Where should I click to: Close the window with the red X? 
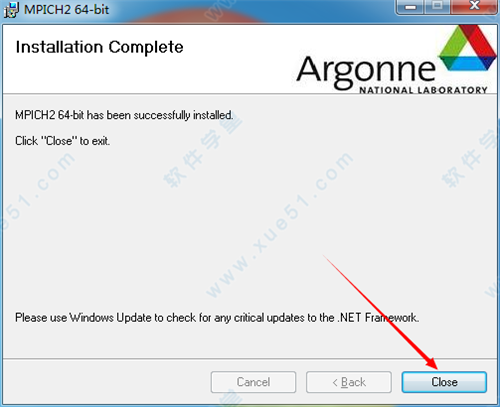pos(474,7)
